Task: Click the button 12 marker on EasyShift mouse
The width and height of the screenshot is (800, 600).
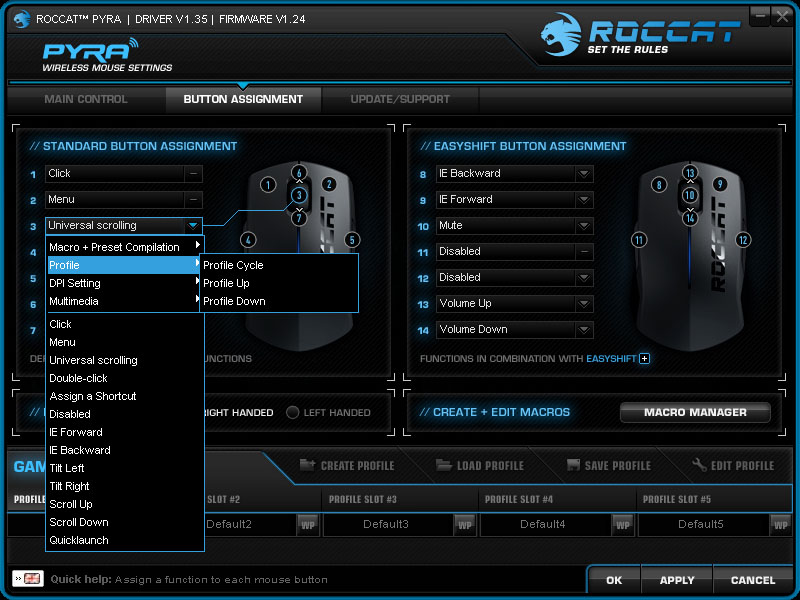Action: 743,240
